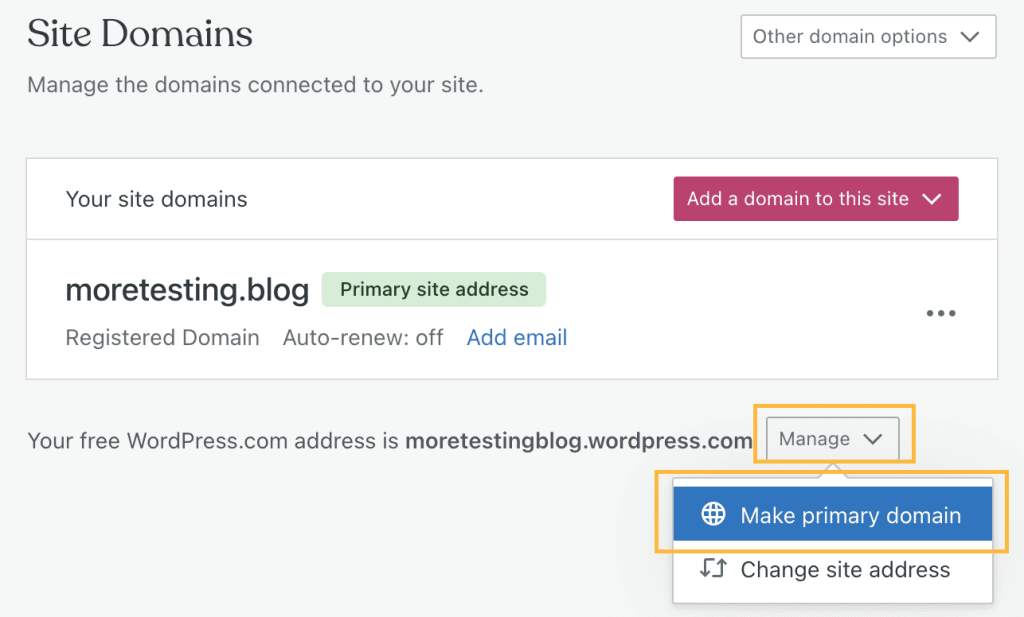Select Make primary domain from the menu
This screenshot has width=1024, height=617.
pyautogui.click(x=850, y=516)
